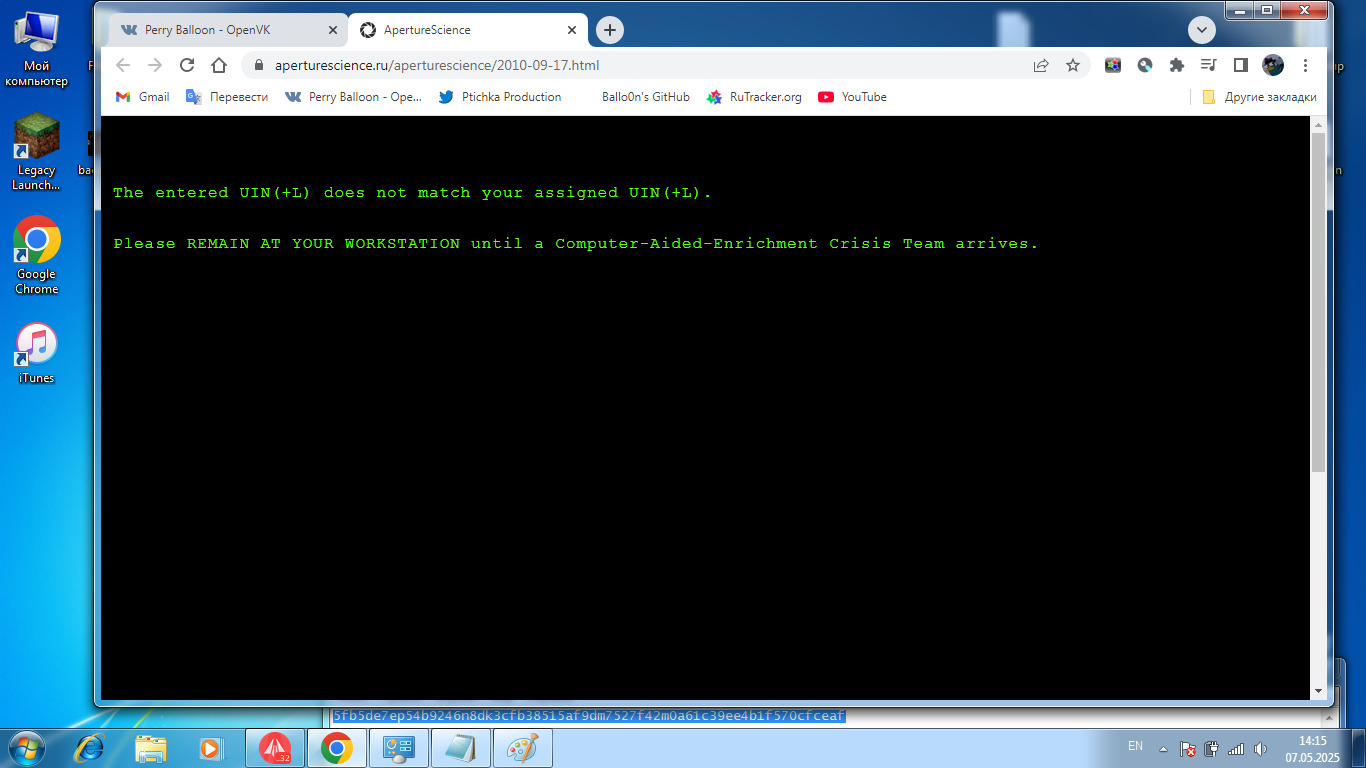Open the Перевести bookmark
Image resolution: width=1366 pixels, height=768 pixels.
point(227,97)
